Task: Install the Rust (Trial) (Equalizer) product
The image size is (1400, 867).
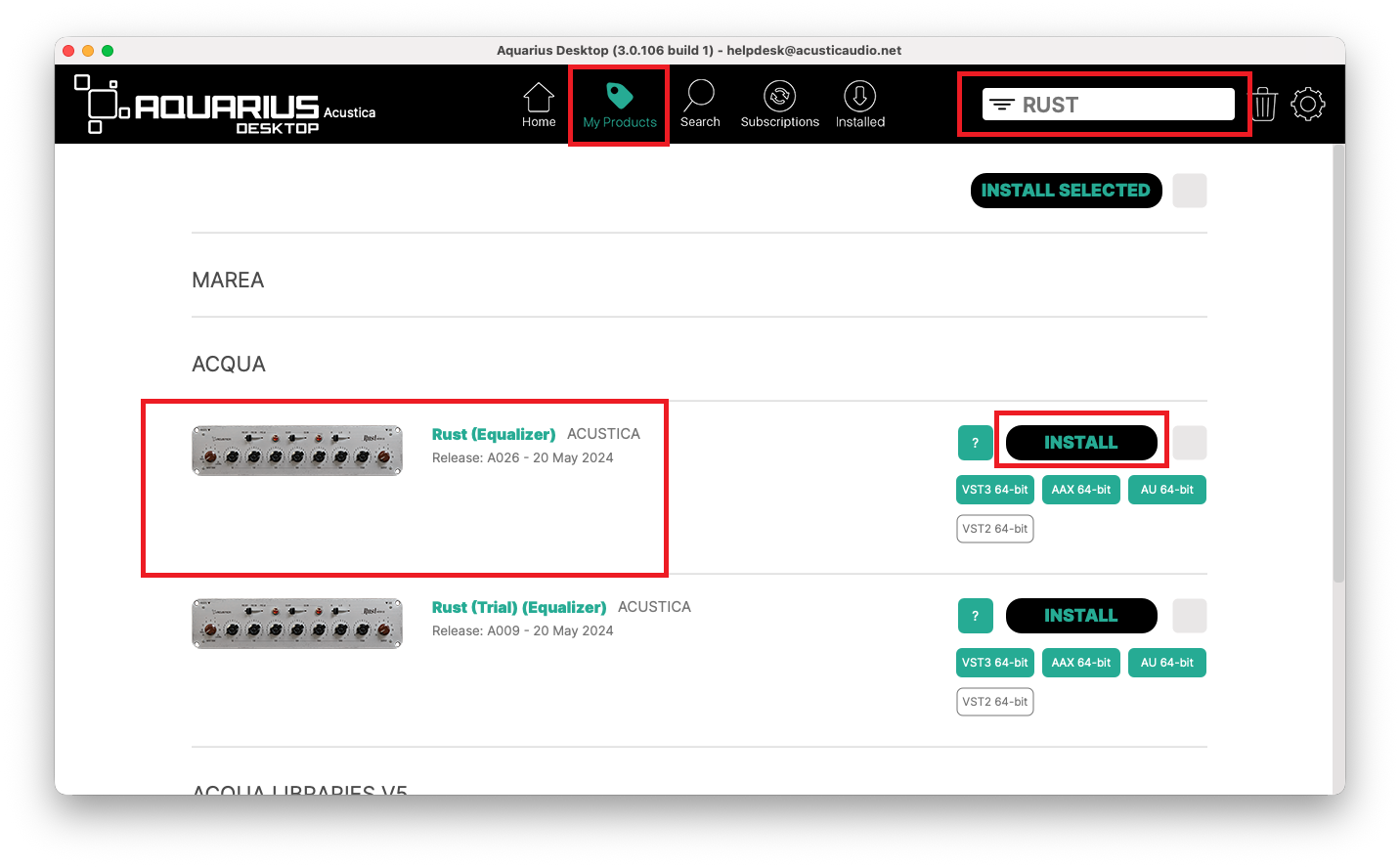Action: pyautogui.click(x=1081, y=616)
